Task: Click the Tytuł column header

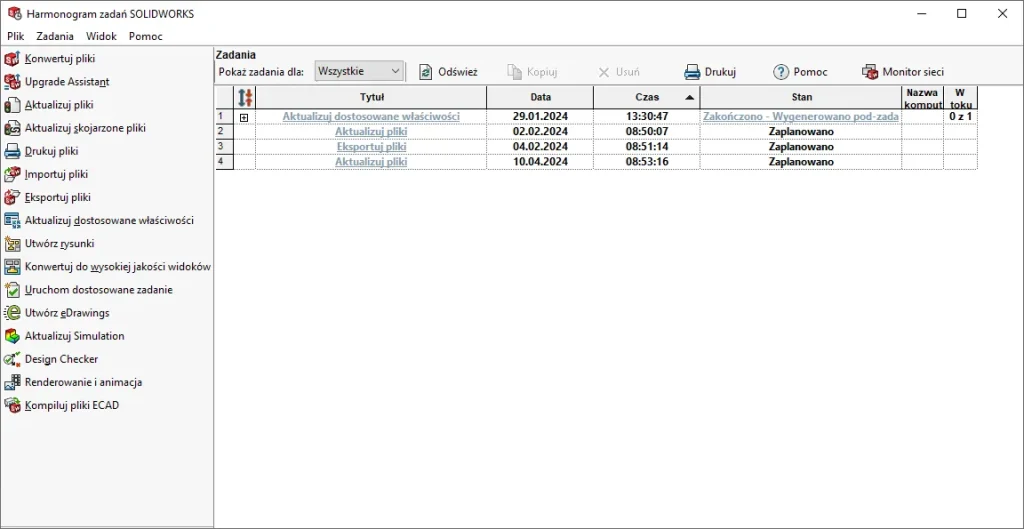Action: (x=371, y=97)
